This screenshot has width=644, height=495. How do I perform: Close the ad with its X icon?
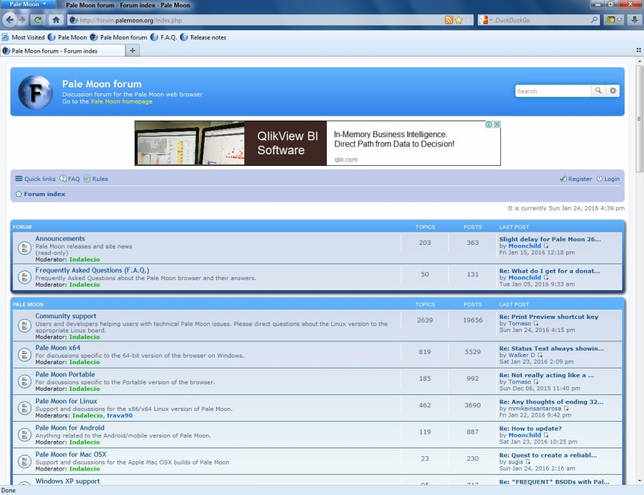click(497, 124)
